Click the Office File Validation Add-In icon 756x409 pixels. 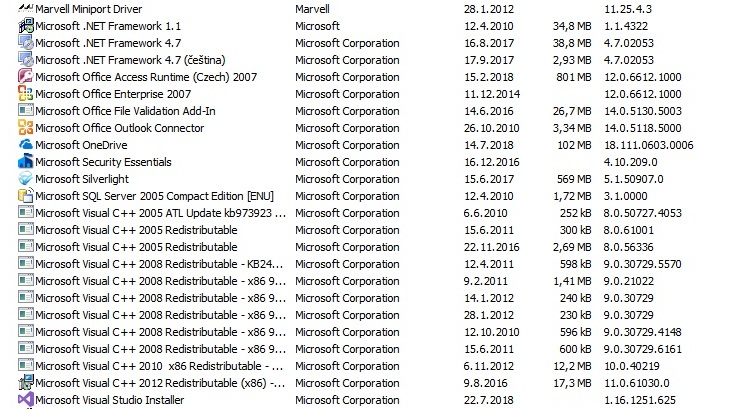[x=26, y=111]
